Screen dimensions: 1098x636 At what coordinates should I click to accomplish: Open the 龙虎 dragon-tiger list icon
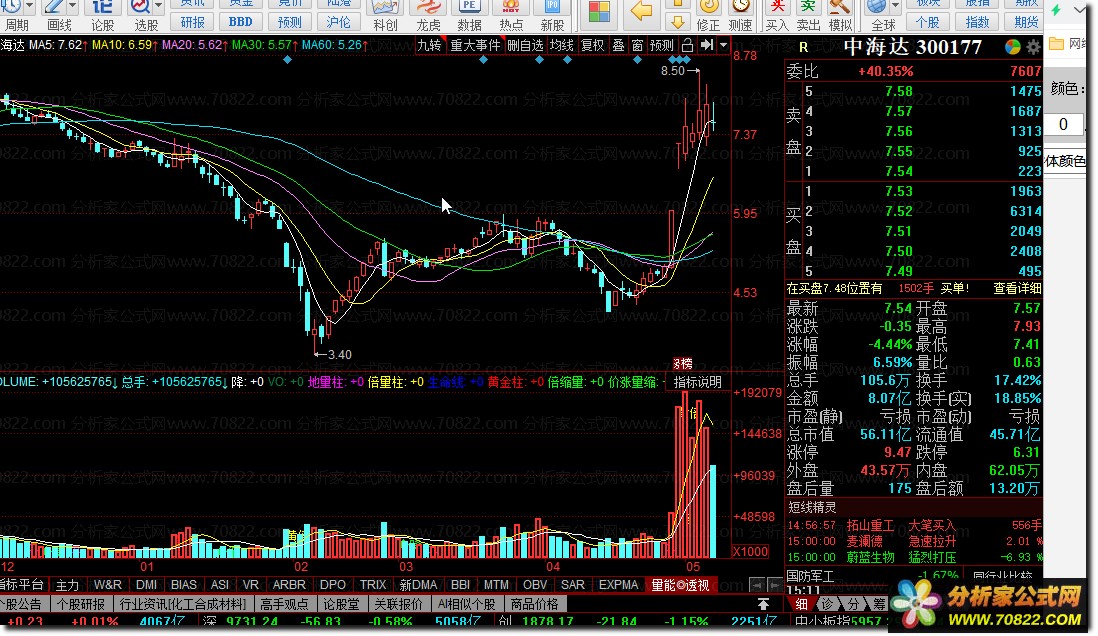[x=428, y=15]
